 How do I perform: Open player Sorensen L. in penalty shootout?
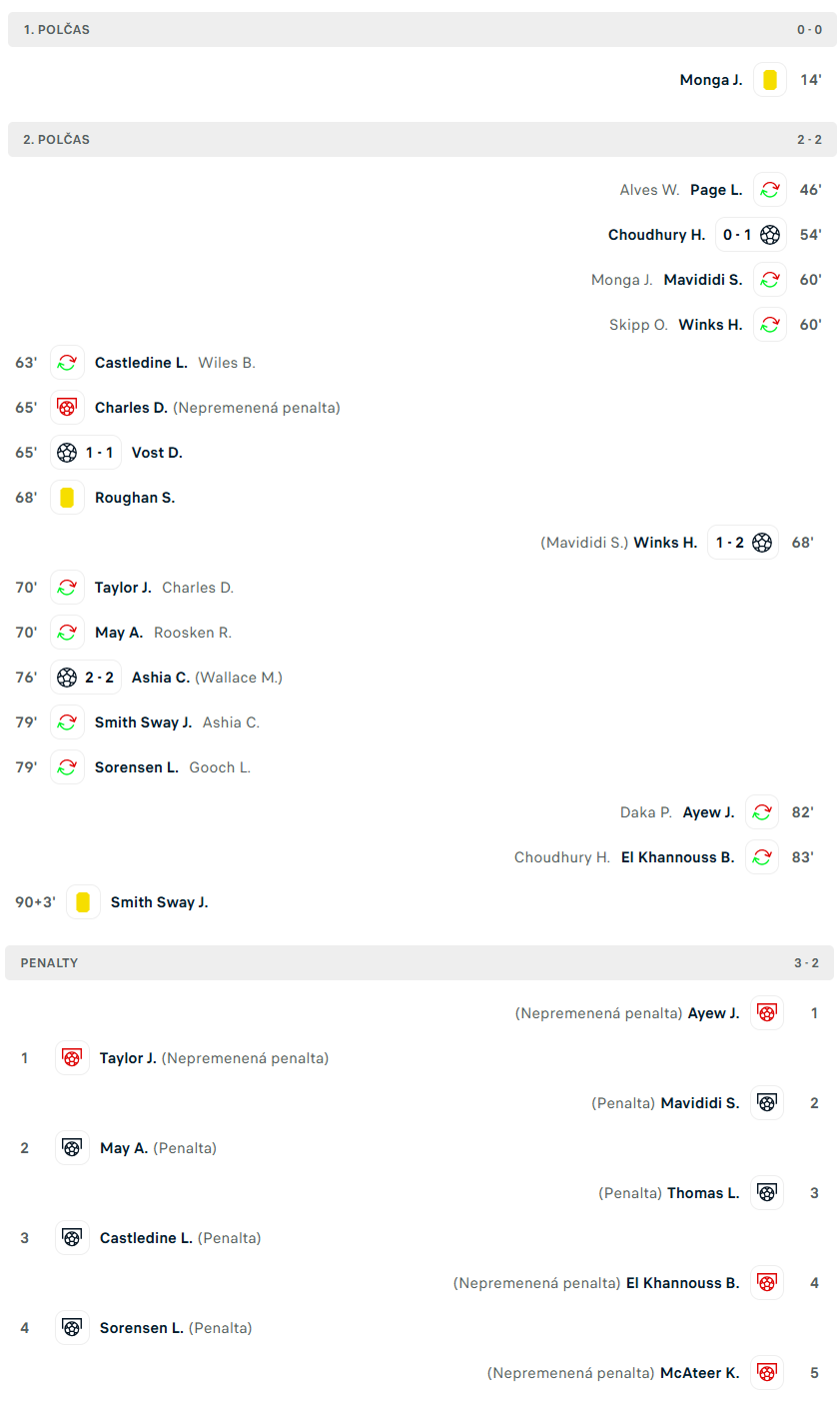142,1328
